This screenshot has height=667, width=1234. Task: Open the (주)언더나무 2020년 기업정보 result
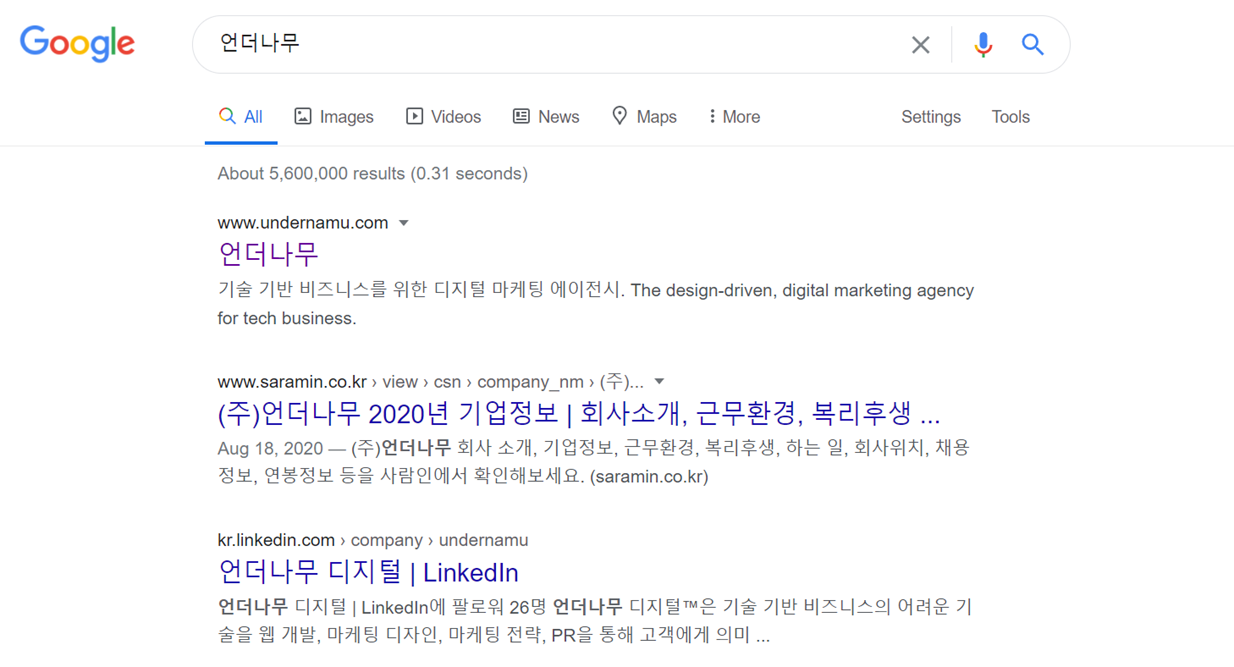click(x=579, y=413)
